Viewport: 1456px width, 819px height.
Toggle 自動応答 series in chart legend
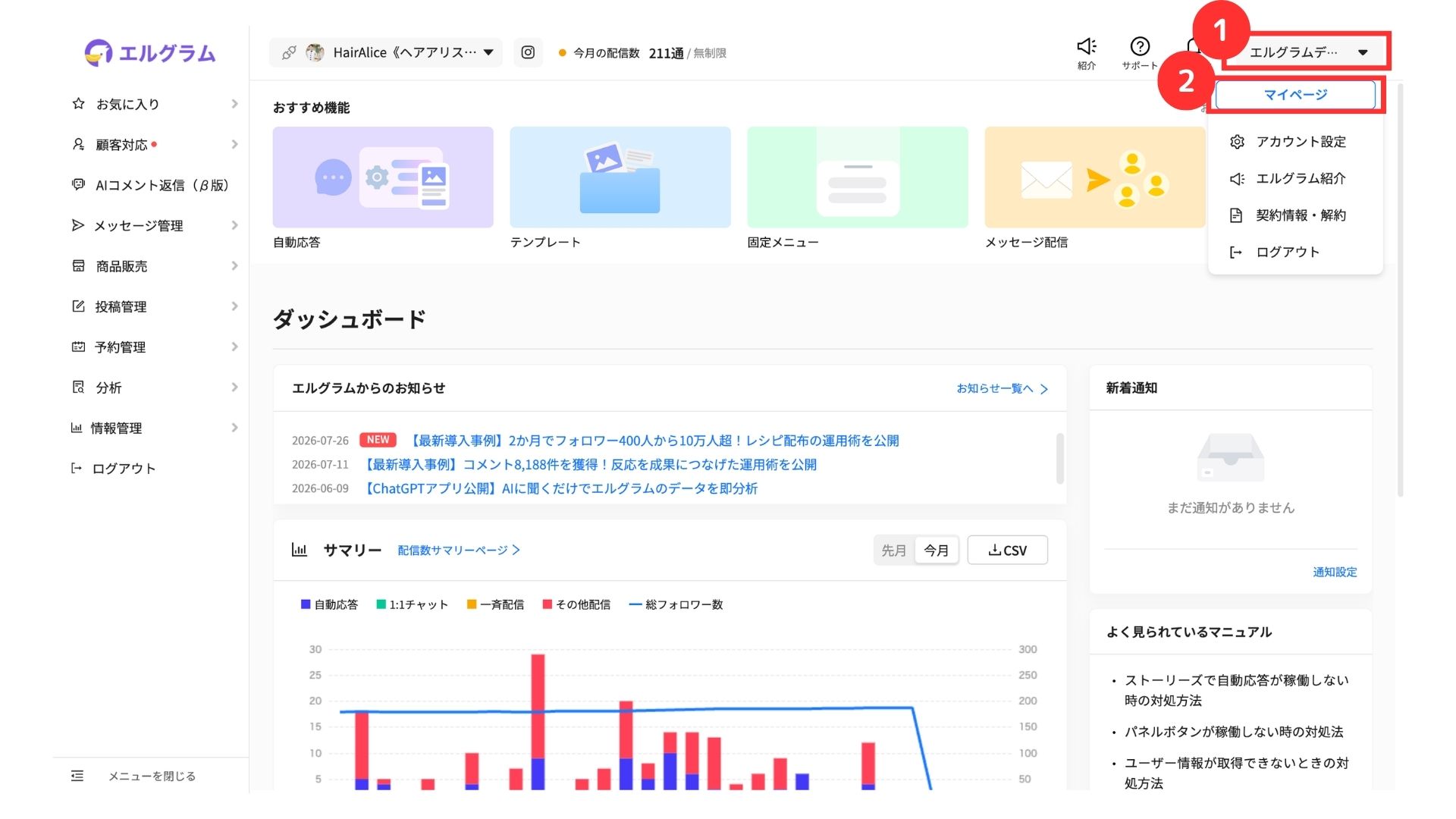point(329,604)
